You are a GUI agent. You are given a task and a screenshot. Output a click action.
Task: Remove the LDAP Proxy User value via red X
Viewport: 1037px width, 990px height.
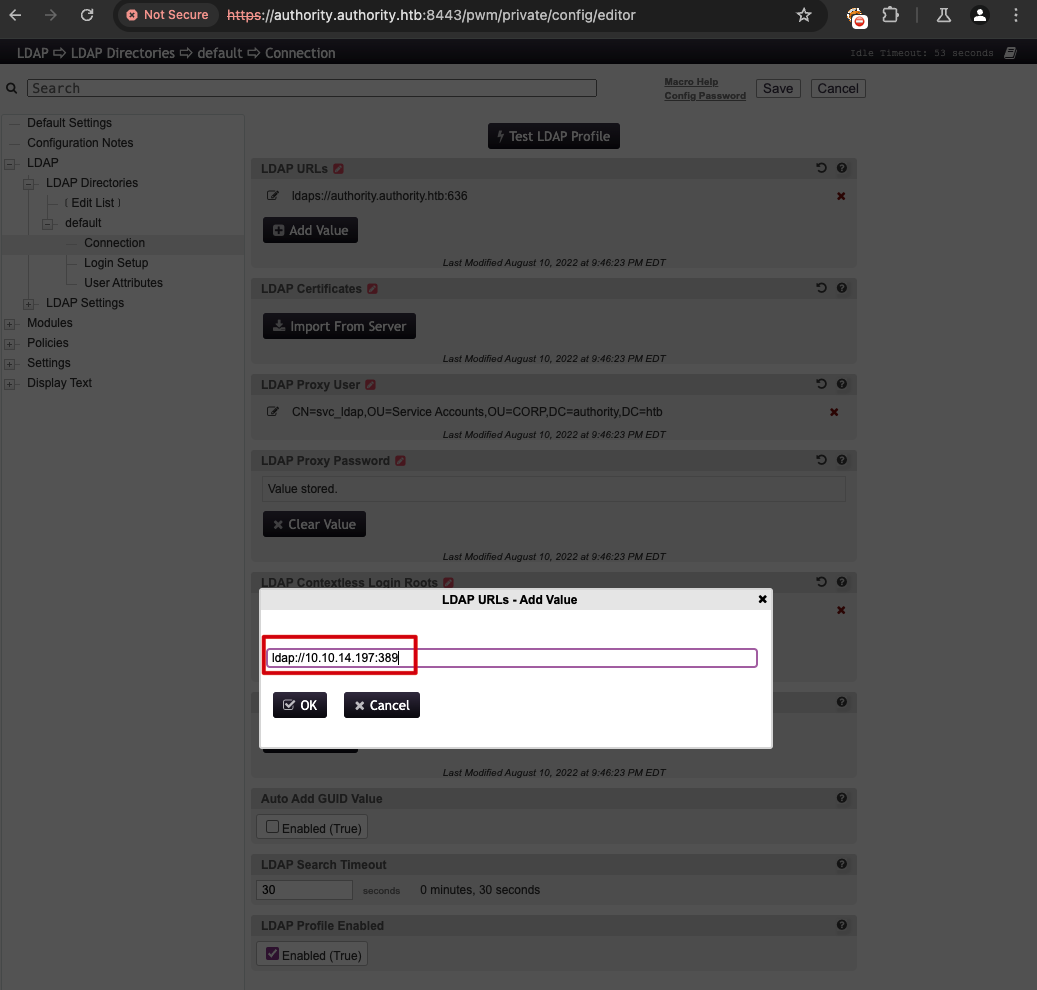(x=834, y=411)
